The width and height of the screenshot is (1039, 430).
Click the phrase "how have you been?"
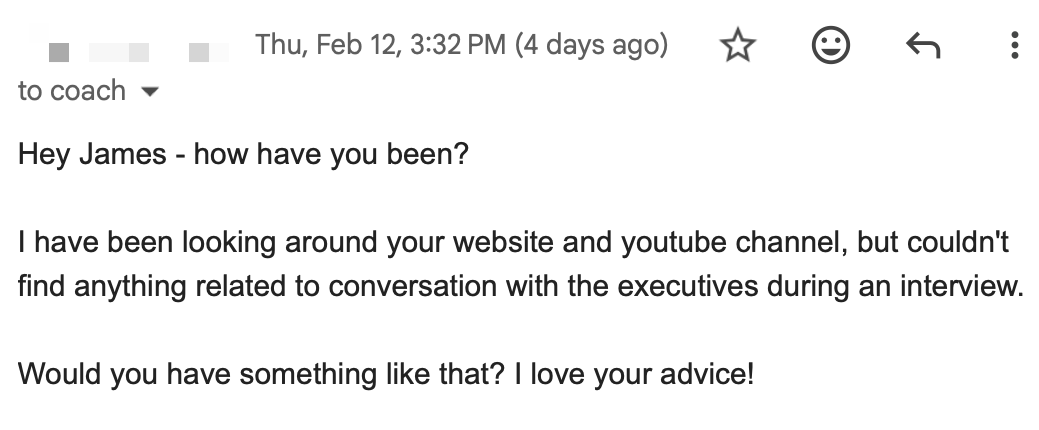click(331, 157)
